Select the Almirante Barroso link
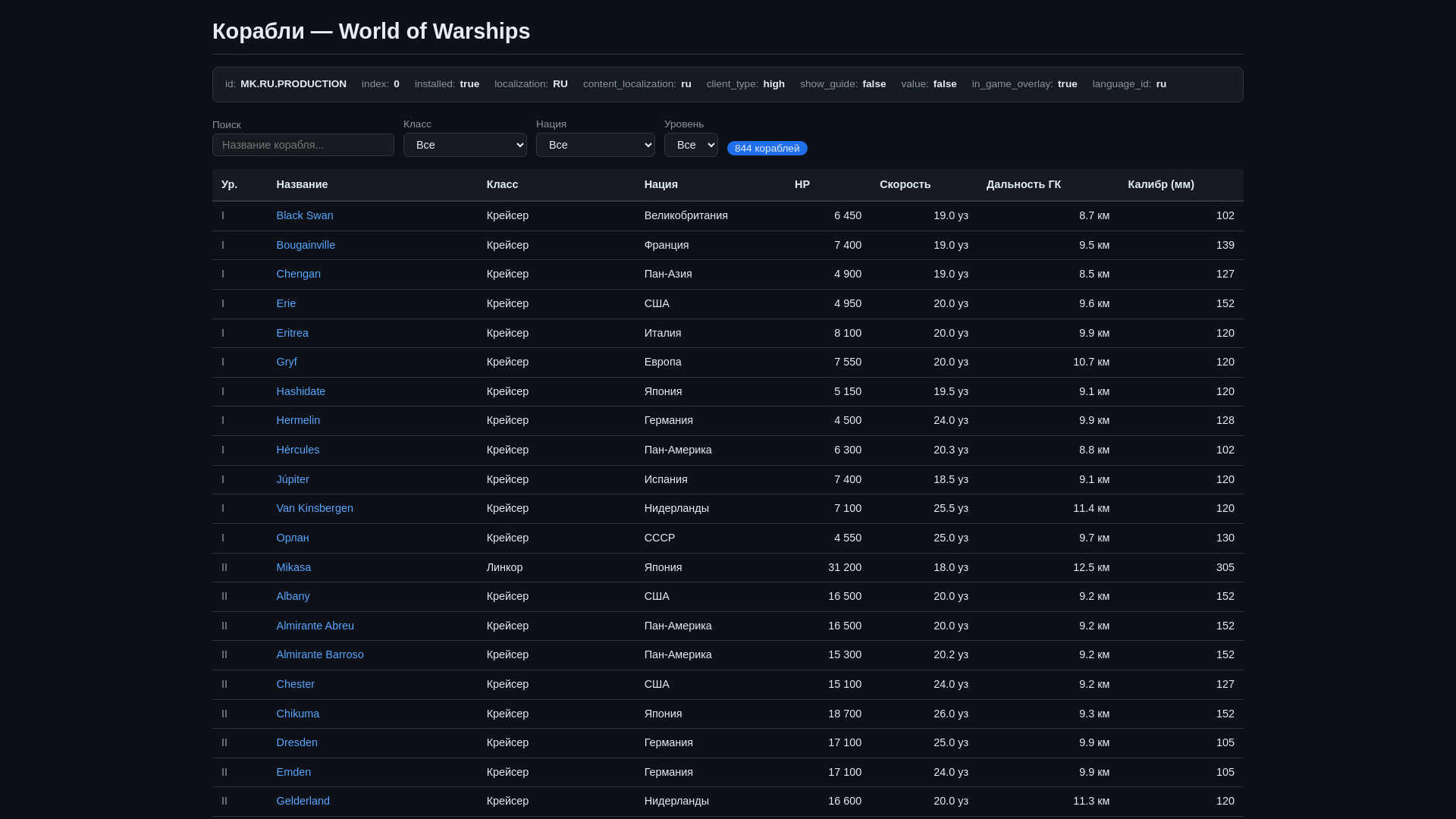The height and width of the screenshot is (819, 1456). [x=320, y=654]
